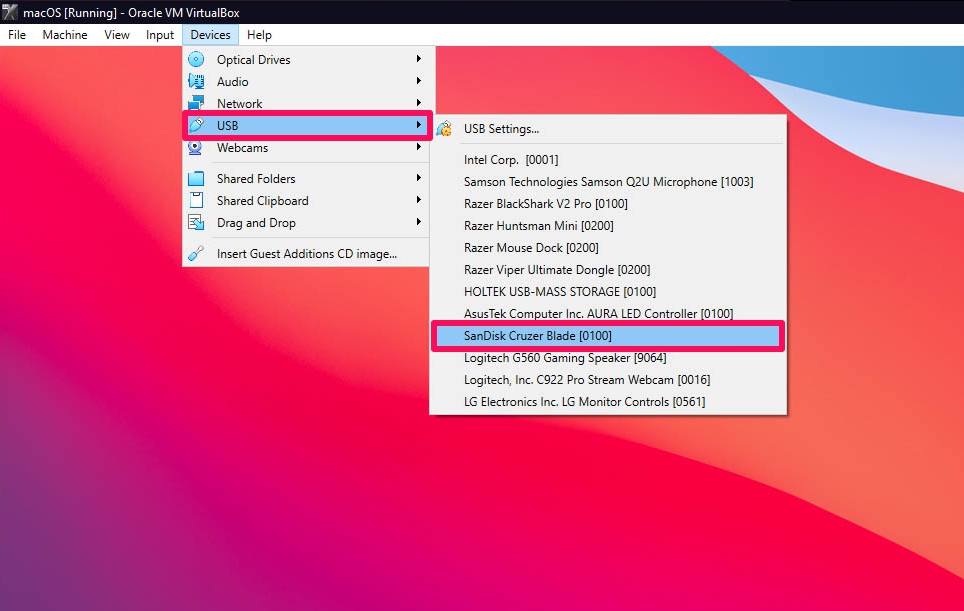
Task: Expand the Audio submenu arrow
Action: pos(419,81)
